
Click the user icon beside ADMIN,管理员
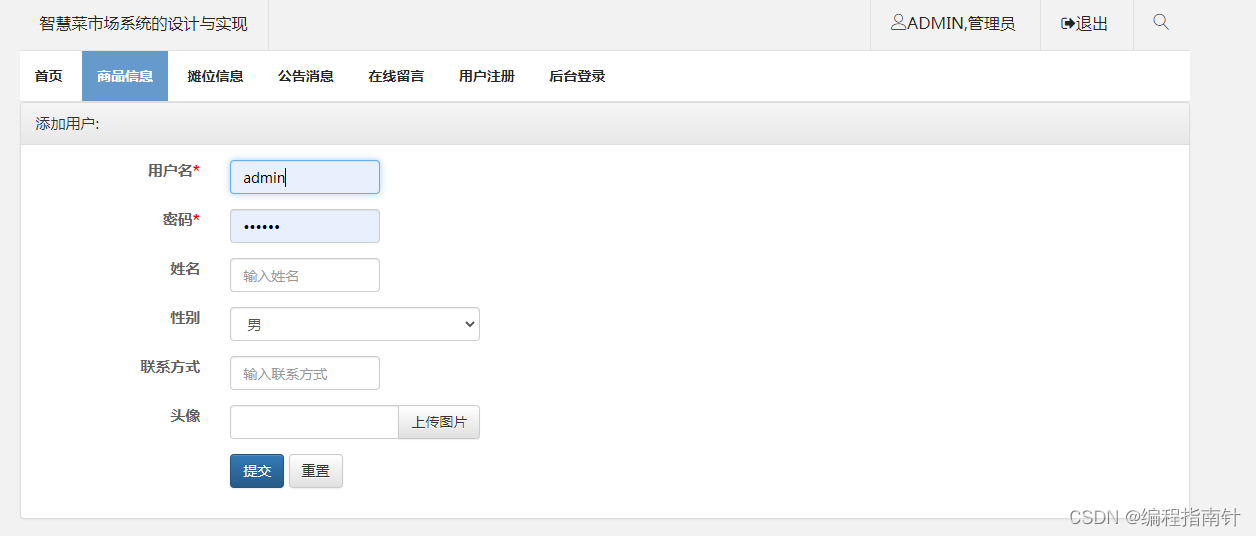pos(898,22)
